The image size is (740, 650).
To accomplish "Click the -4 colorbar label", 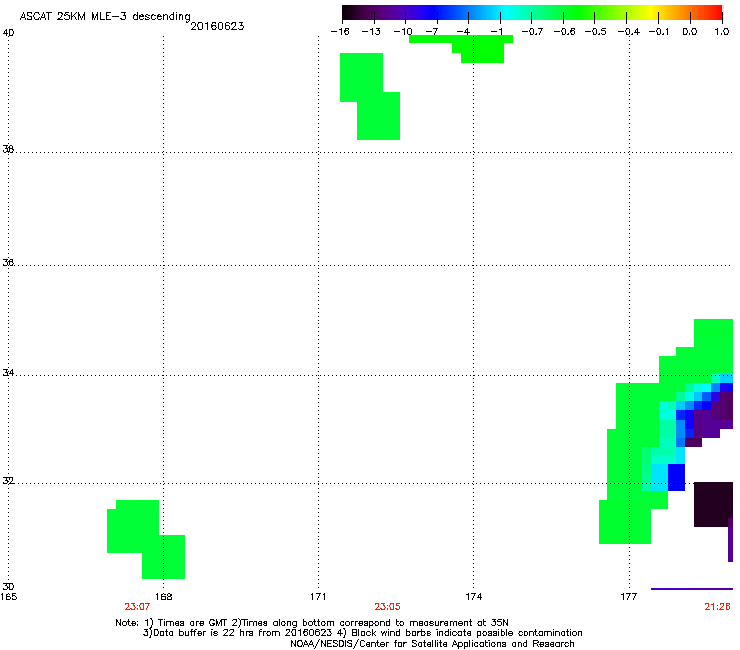I will click(x=463, y=32).
